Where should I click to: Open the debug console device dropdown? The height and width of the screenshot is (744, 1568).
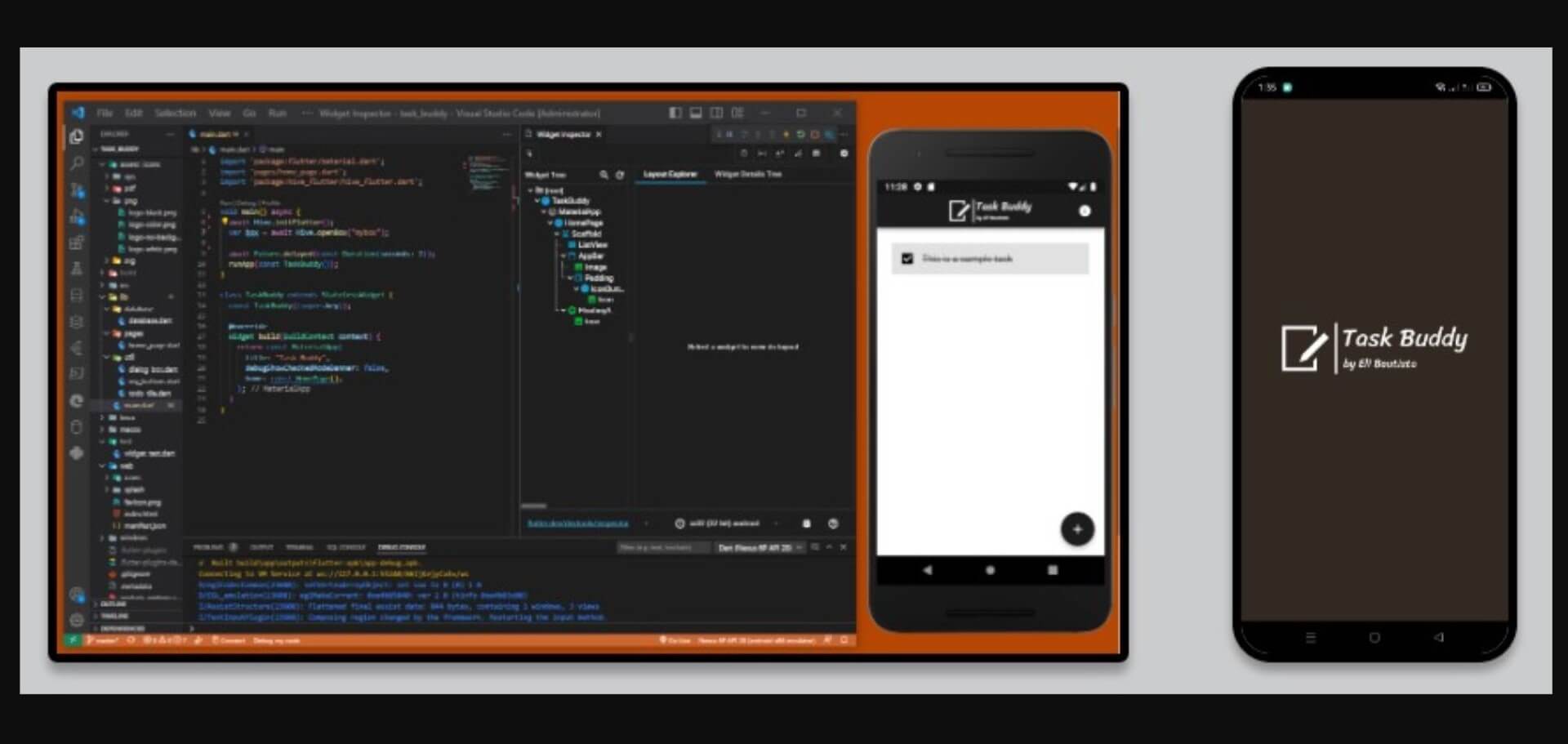coord(759,548)
